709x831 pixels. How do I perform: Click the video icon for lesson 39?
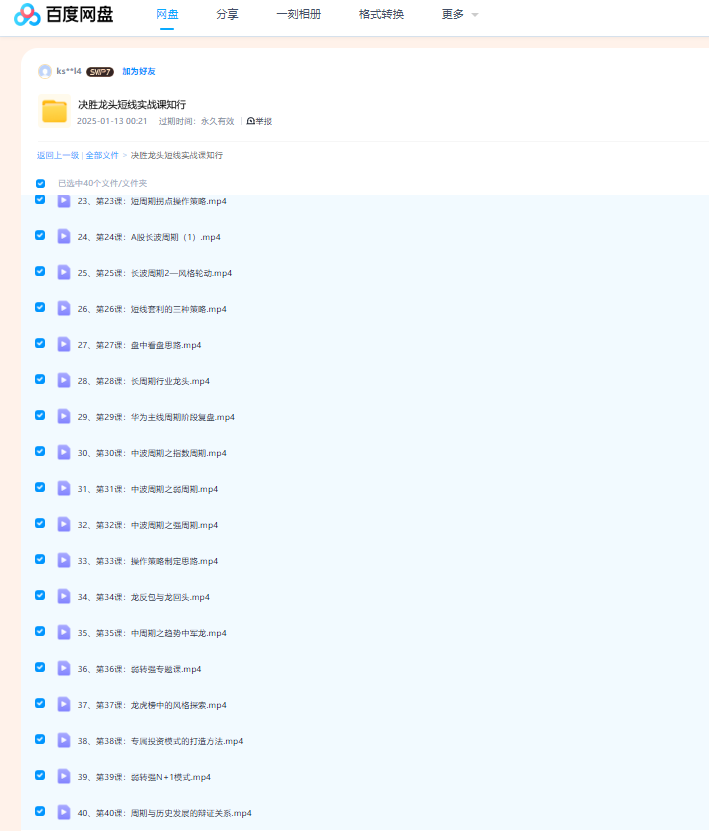[x=64, y=777]
